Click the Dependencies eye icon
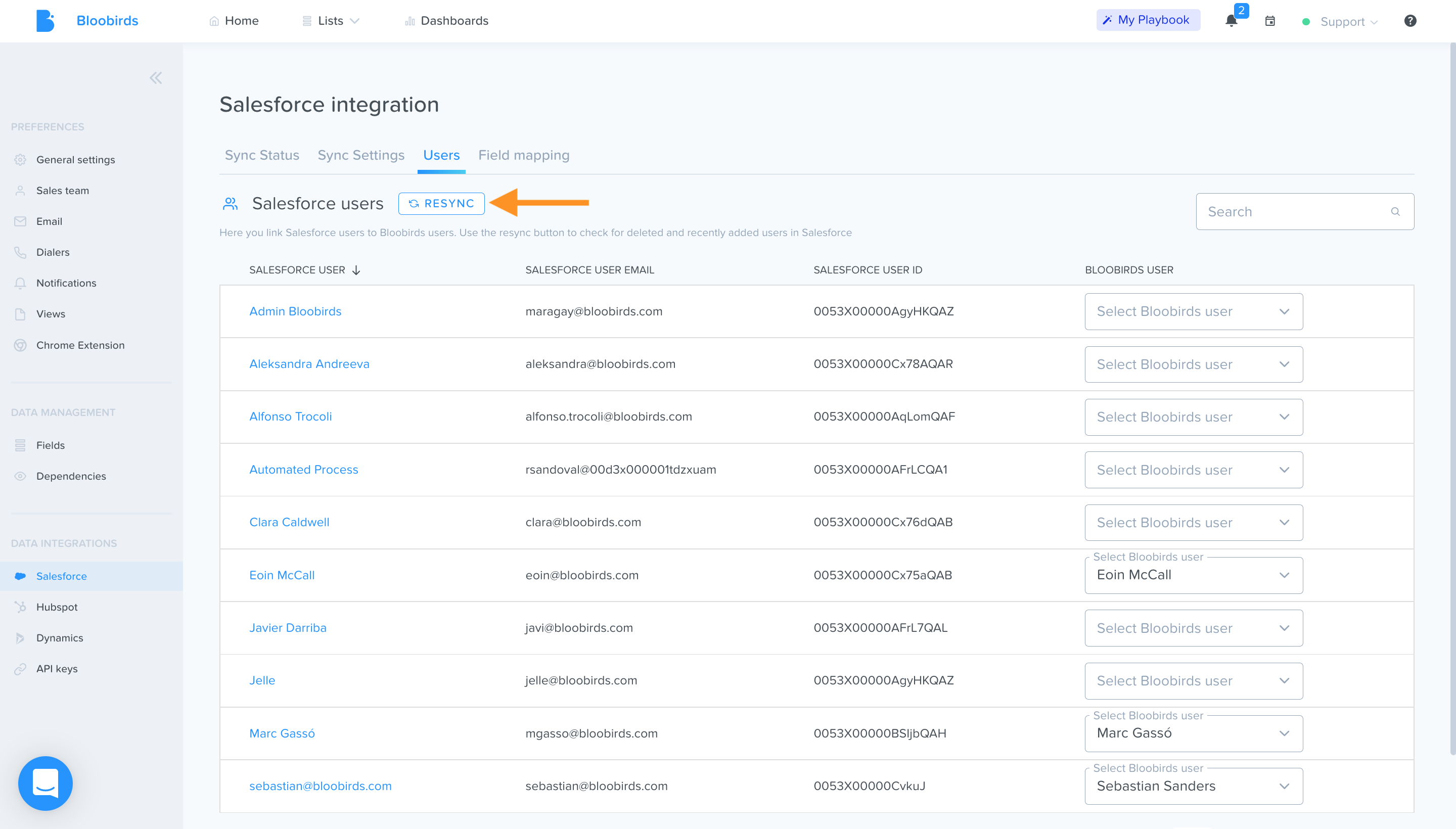The height and width of the screenshot is (829, 1456). (21, 476)
